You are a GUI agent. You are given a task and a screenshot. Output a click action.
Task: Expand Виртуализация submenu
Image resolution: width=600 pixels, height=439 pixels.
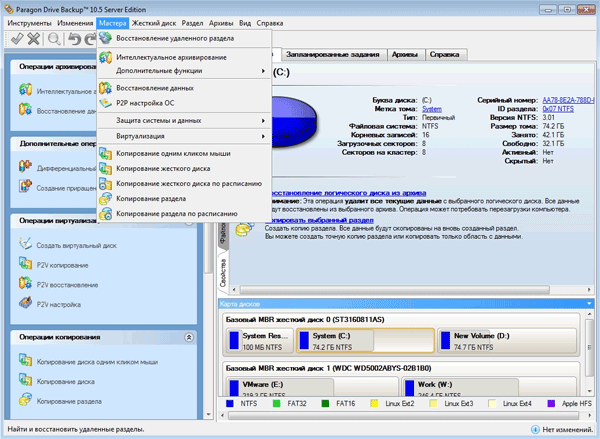184,136
